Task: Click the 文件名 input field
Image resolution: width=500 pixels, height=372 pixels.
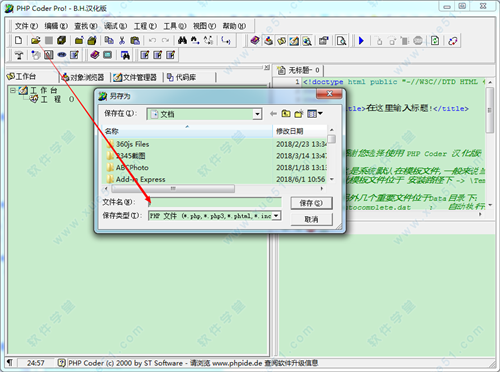Action: click(x=215, y=202)
